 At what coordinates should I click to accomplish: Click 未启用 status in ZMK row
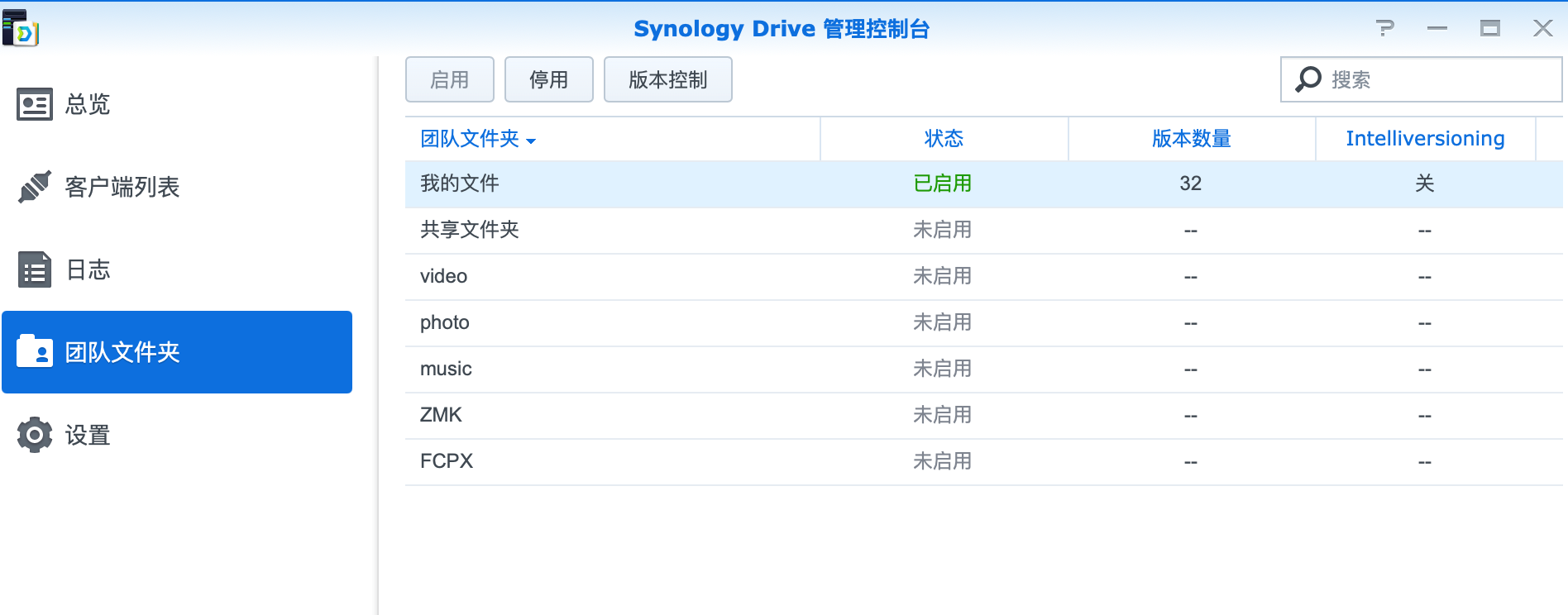pyautogui.click(x=943, y=415)
